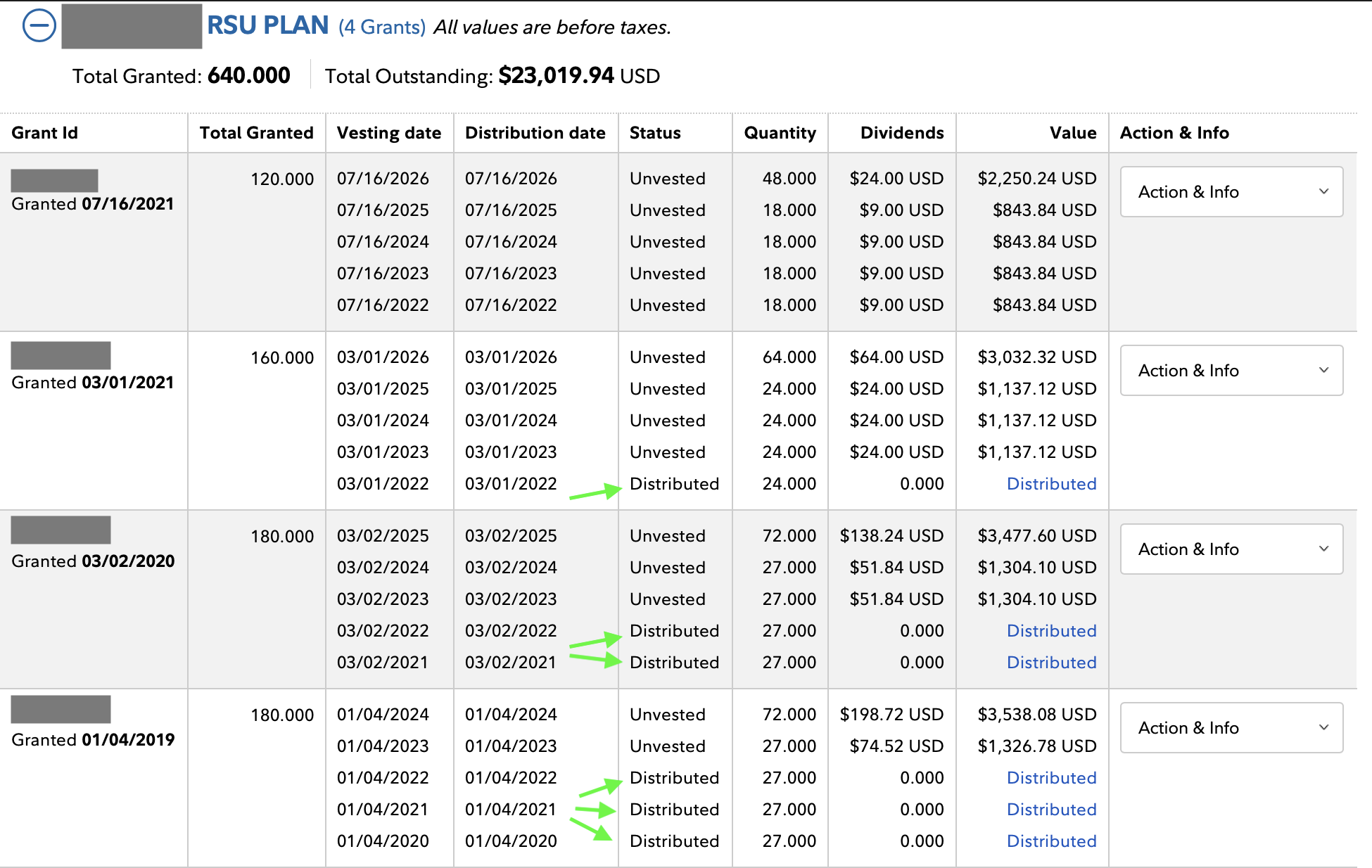Open Action & Info dropdown for 07/16/2021 grant

[1231, 192]
